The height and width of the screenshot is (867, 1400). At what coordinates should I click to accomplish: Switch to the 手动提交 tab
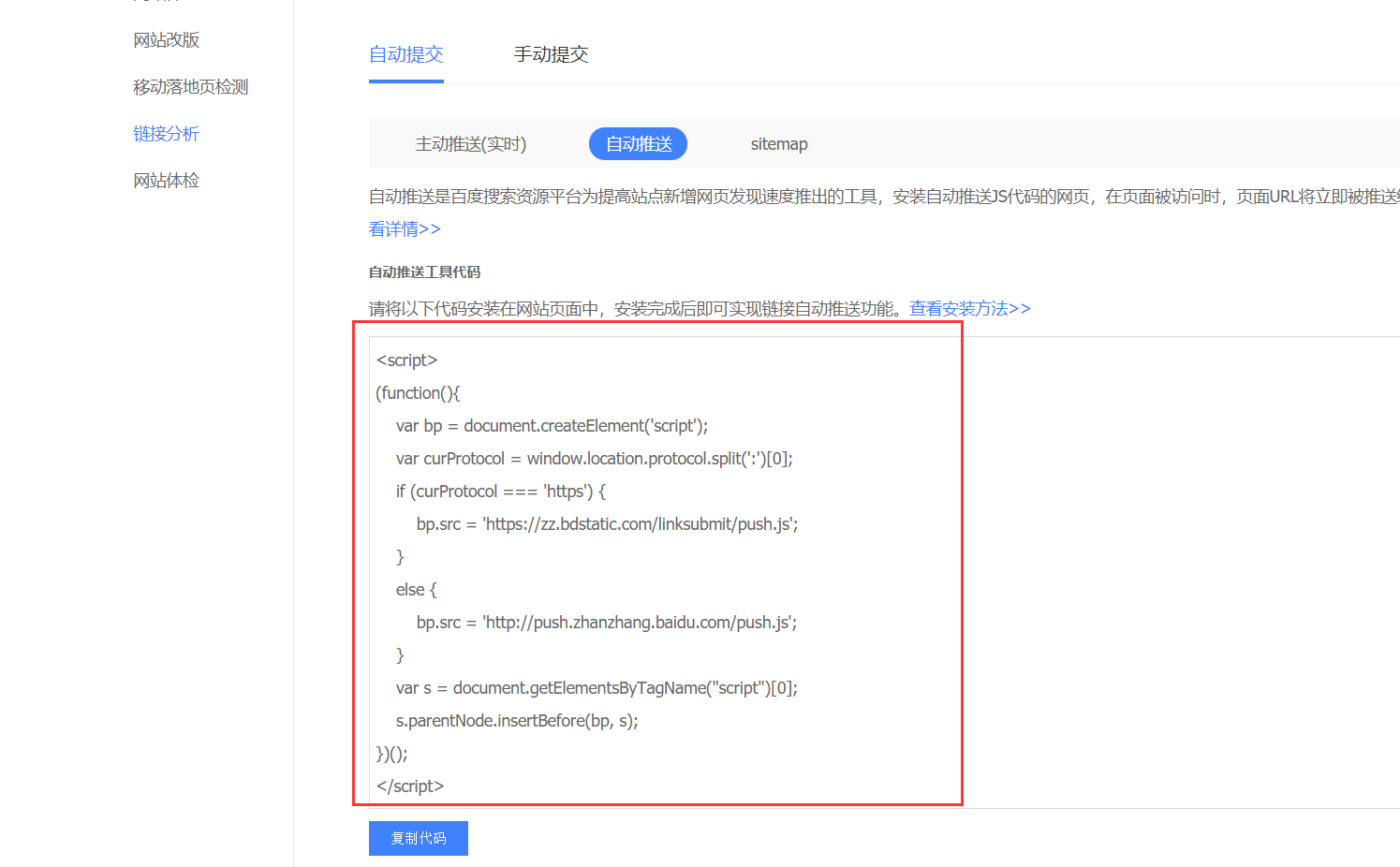(552, 54)
